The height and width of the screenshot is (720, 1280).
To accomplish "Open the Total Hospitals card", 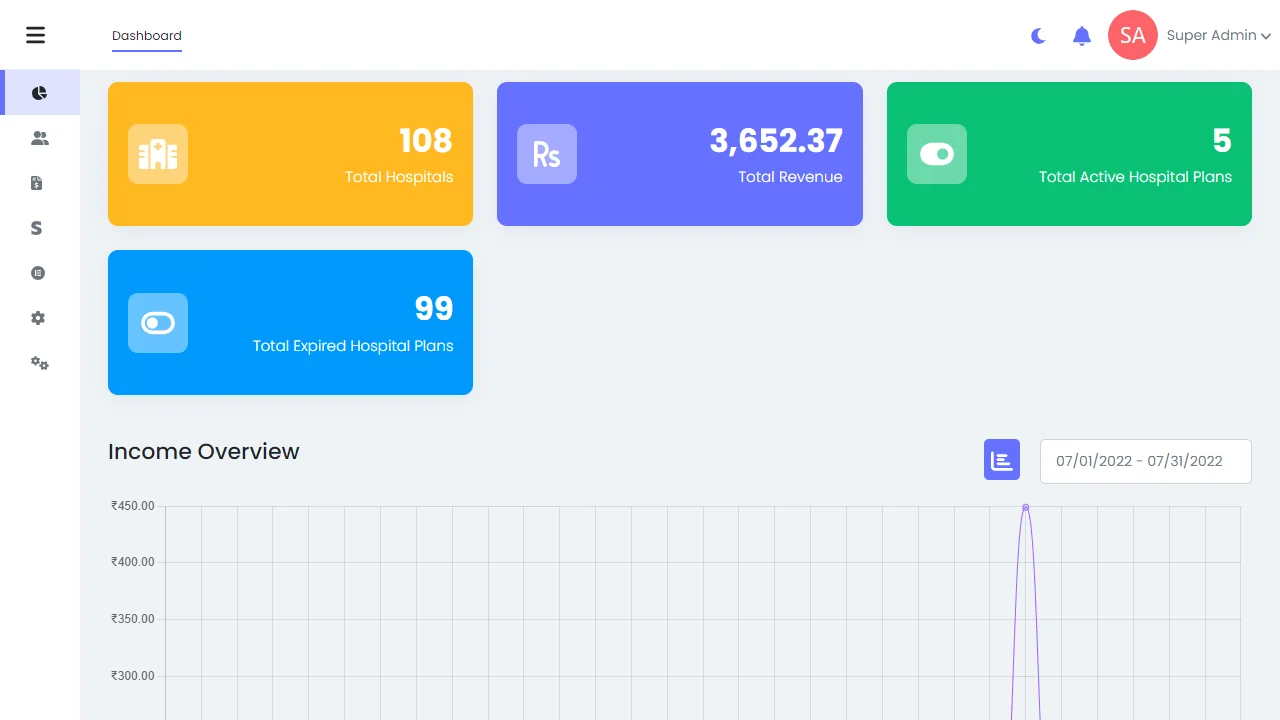I will point(290,154).
